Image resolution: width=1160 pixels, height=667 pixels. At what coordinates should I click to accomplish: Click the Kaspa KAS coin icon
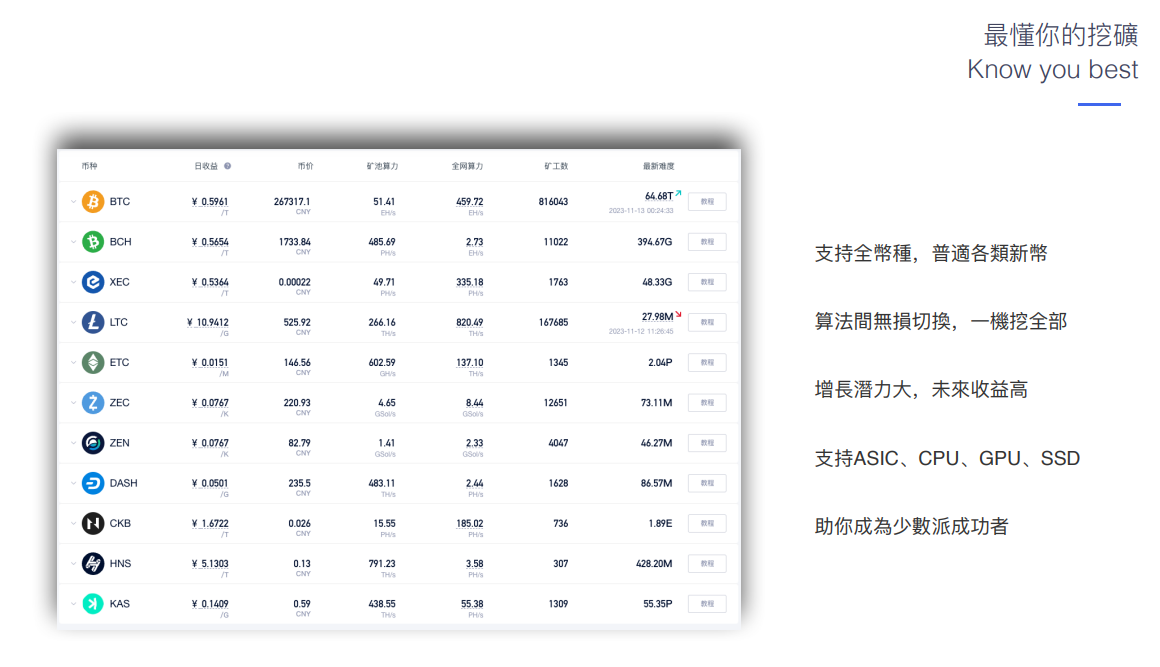pos(93,604)
